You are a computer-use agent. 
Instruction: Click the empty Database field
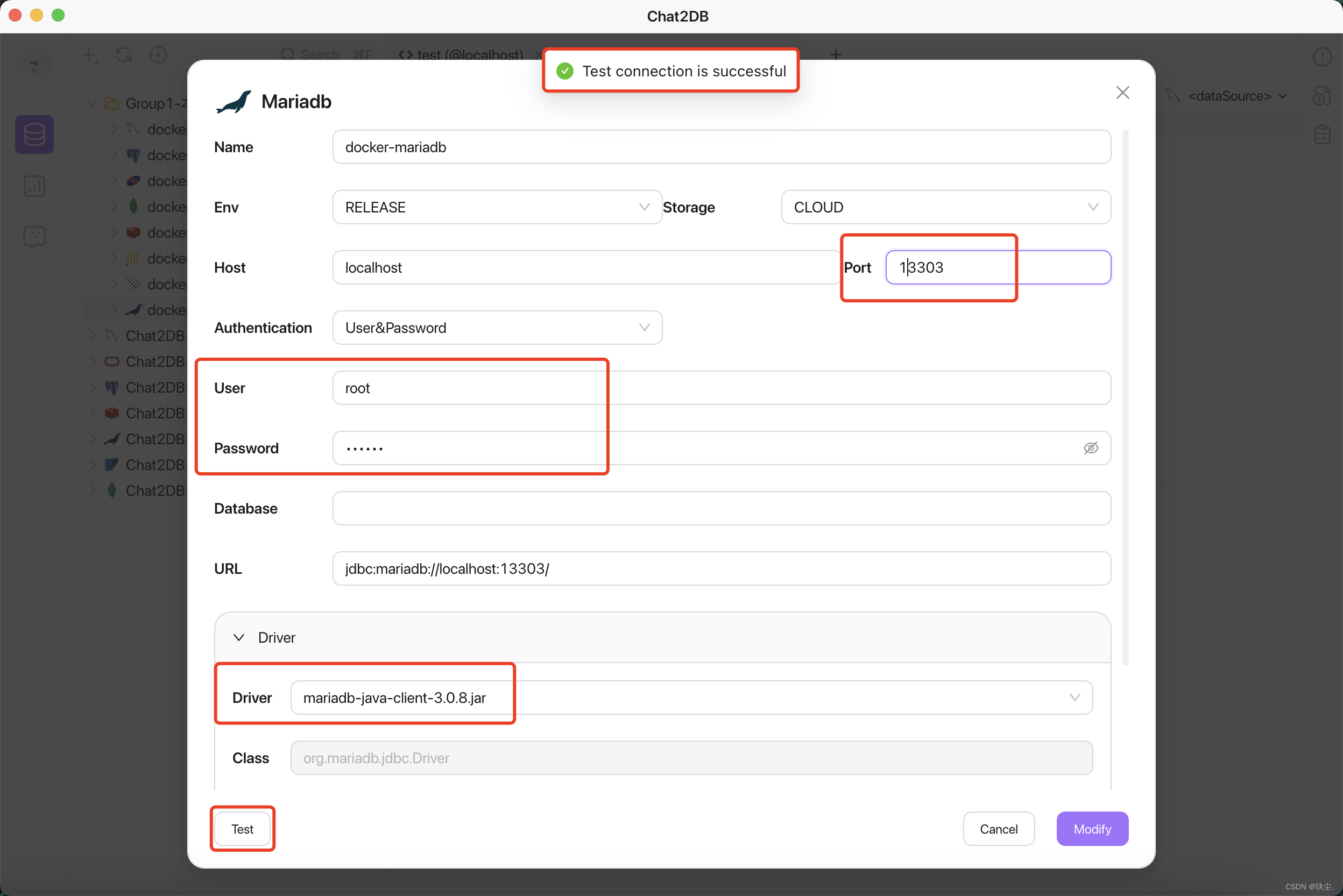722,509
